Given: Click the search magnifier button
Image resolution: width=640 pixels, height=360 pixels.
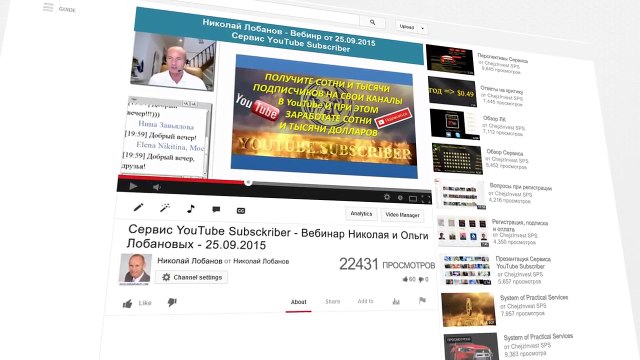Looking at the screenshot, I should (372, 22).
